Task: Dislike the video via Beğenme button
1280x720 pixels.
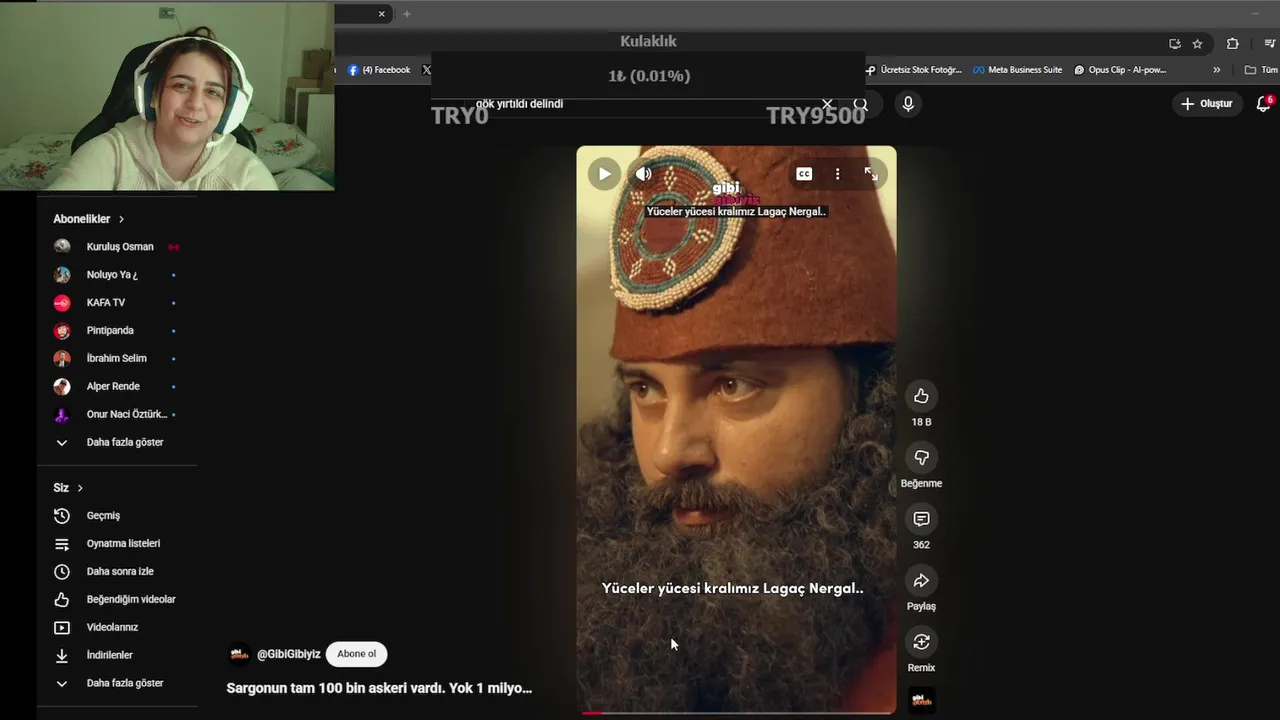Action: click(x=921, y=457)
